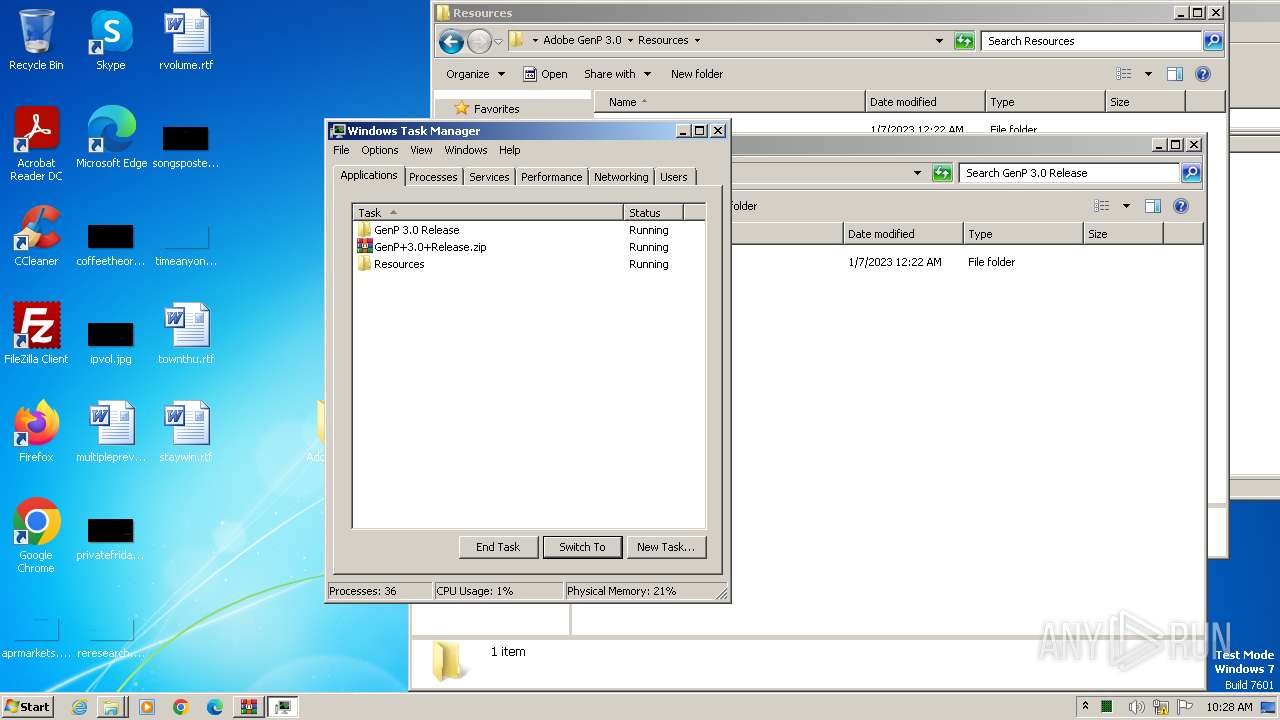The height and width of the screenshot is (720, 1280).
Task: Open Windows Media Player taskbar icon
Action: (147, 707)
